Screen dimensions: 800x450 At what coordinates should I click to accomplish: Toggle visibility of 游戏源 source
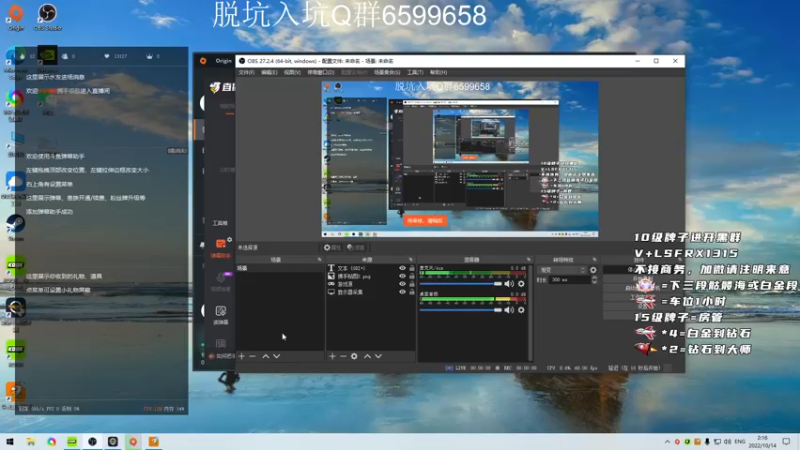click(x=402, y=284)
